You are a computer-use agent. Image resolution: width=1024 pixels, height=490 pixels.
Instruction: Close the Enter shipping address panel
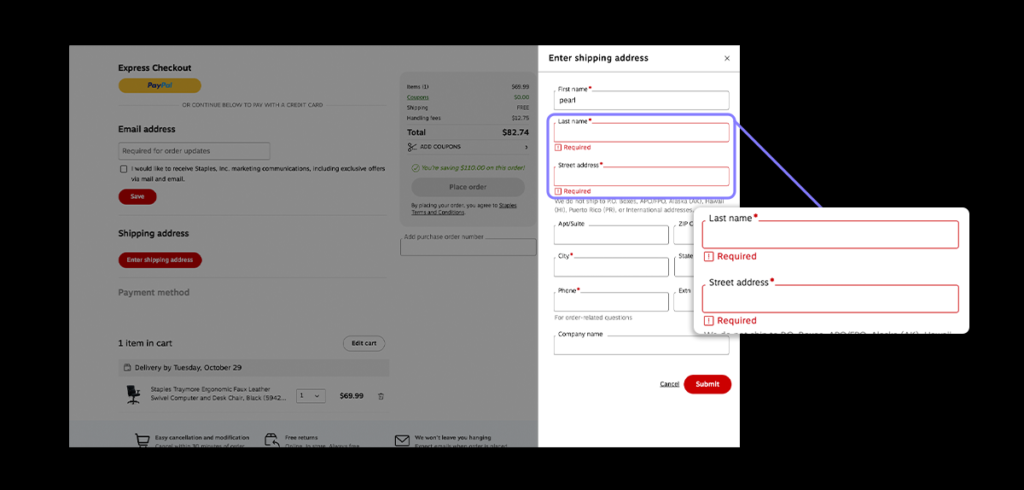(727, 58)
